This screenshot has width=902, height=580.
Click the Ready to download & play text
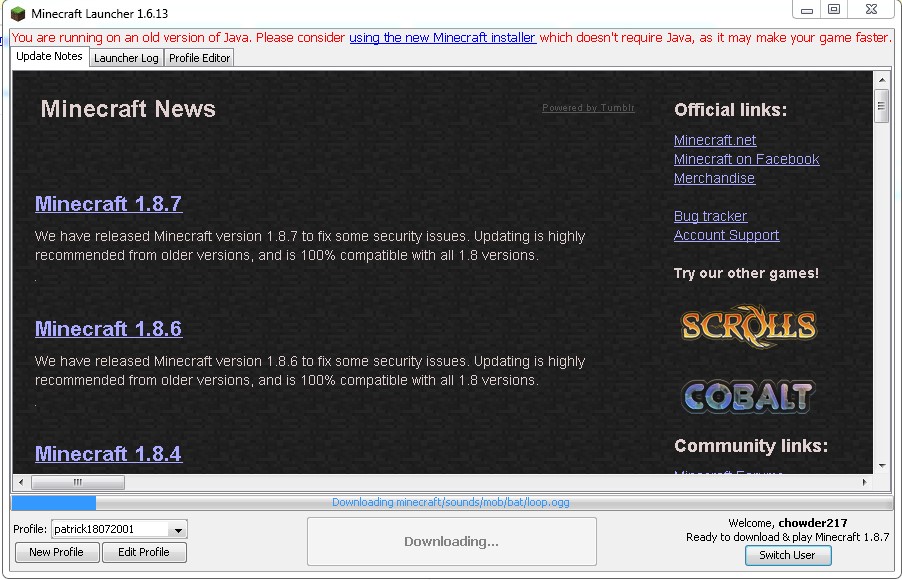pyautogui.click(x=788, y=537)
